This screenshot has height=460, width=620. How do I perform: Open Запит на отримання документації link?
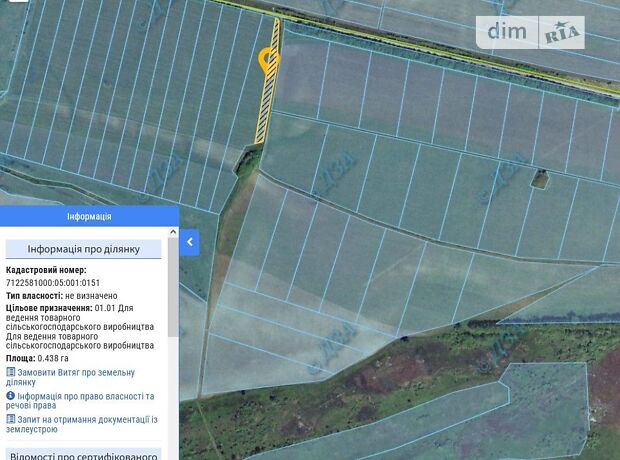pos(86,425)
